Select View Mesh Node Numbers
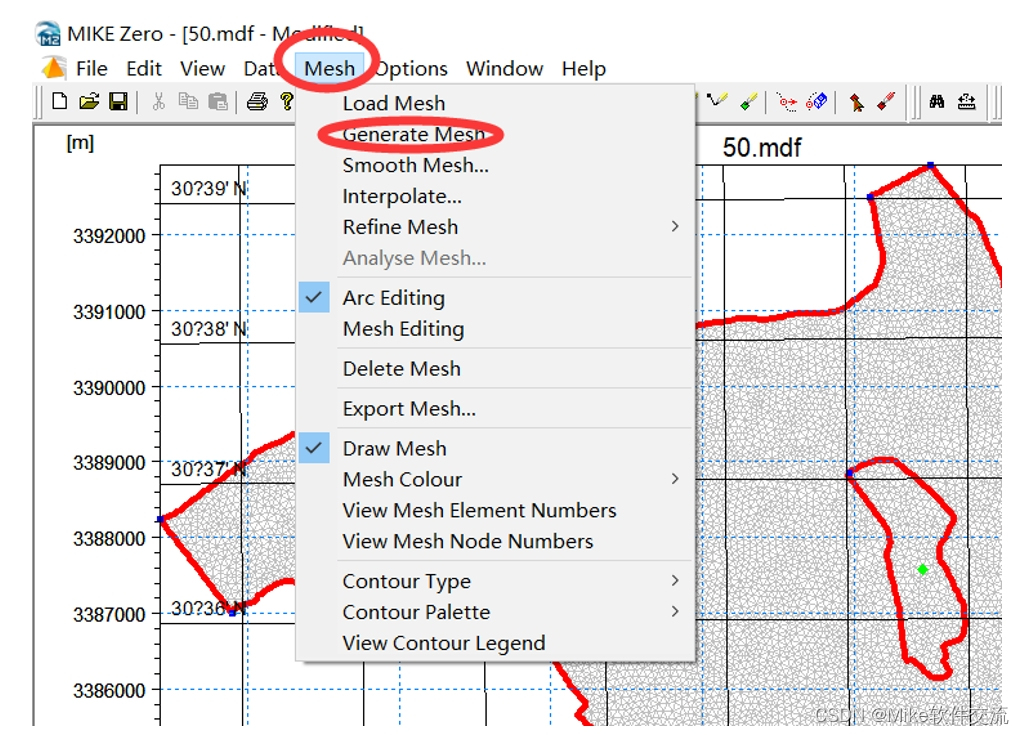The width and height of the screenshot is (1024, 735). (x=468, y=542)
